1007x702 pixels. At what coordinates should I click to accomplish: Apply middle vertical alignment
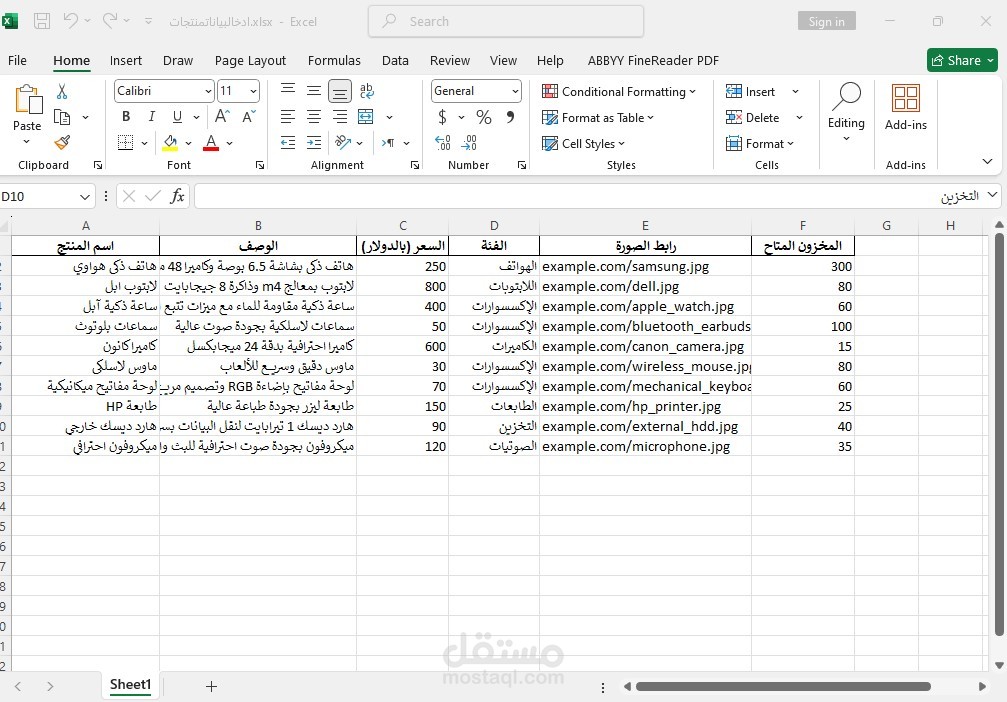pos(313,91)
